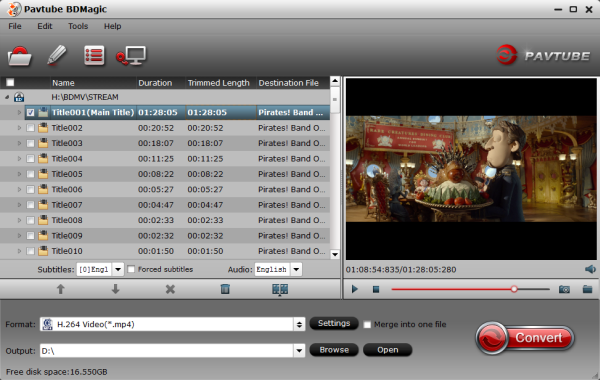Screen dimensions: 600x380
Task: Split selected task with the split icon
Action: [x=280, y=289]
